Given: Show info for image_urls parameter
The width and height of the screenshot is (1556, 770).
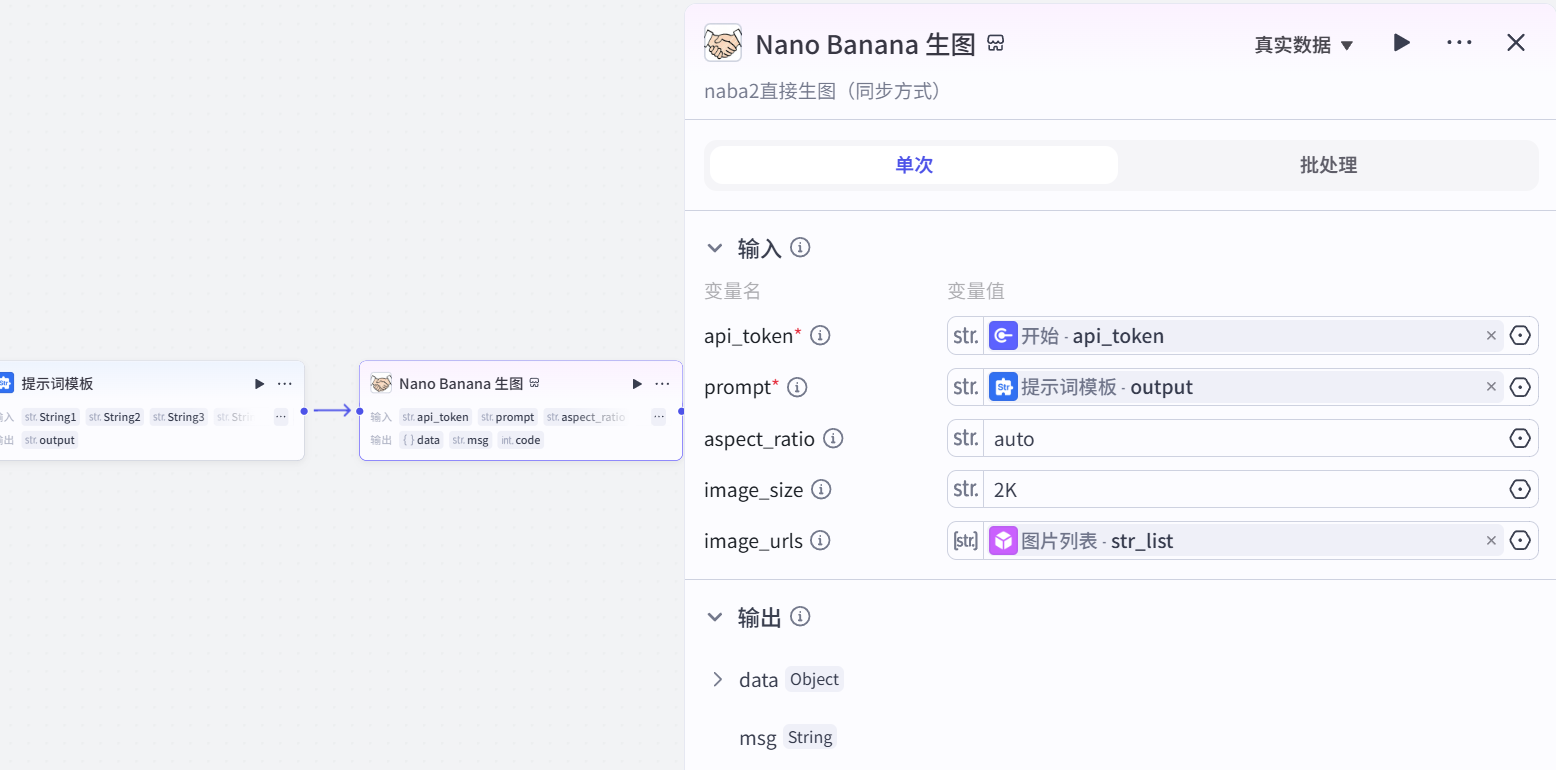Looking at the screenshot, I should pyautogui.click(x=820, y=541).
